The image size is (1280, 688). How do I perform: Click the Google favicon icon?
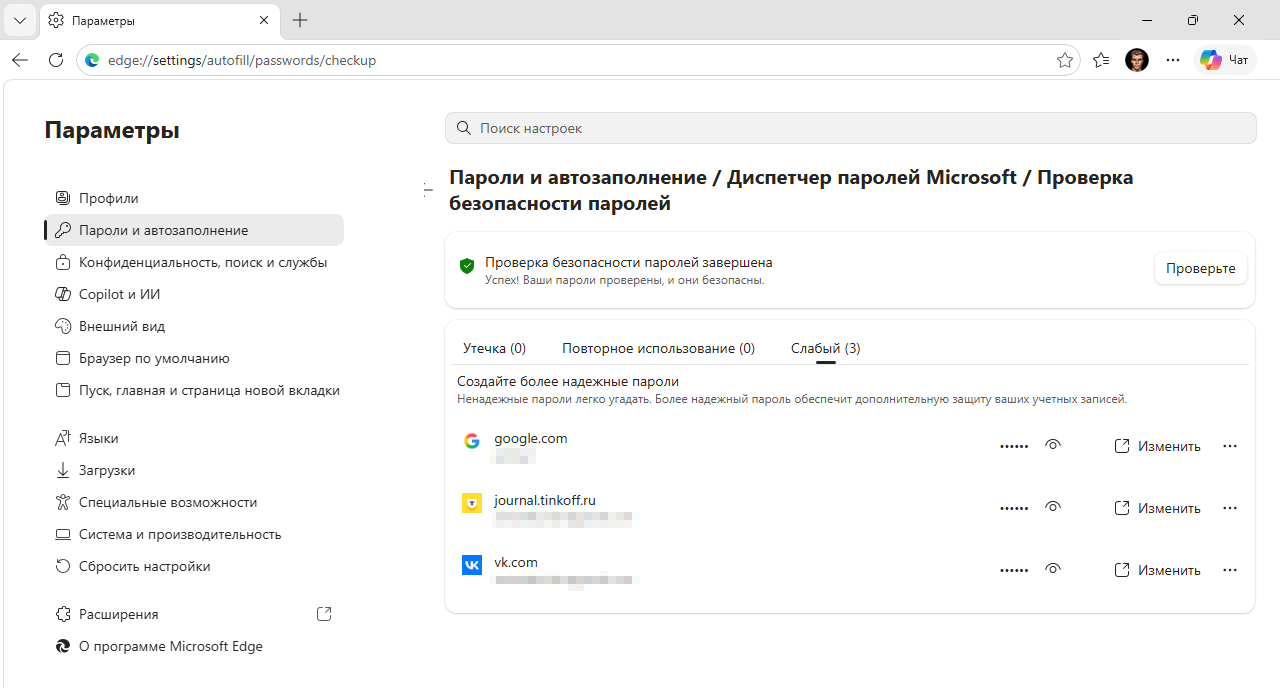(x=472, y=441)
